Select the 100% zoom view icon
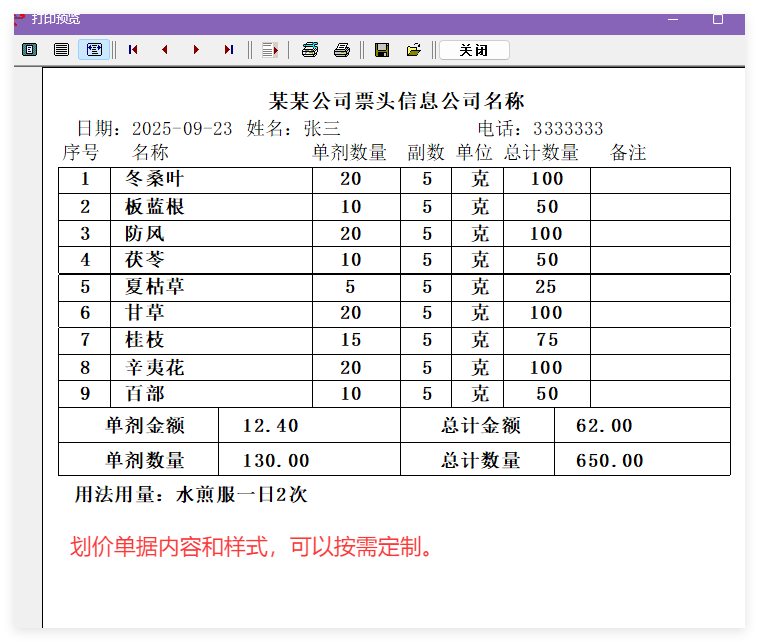 click(61, 49)
